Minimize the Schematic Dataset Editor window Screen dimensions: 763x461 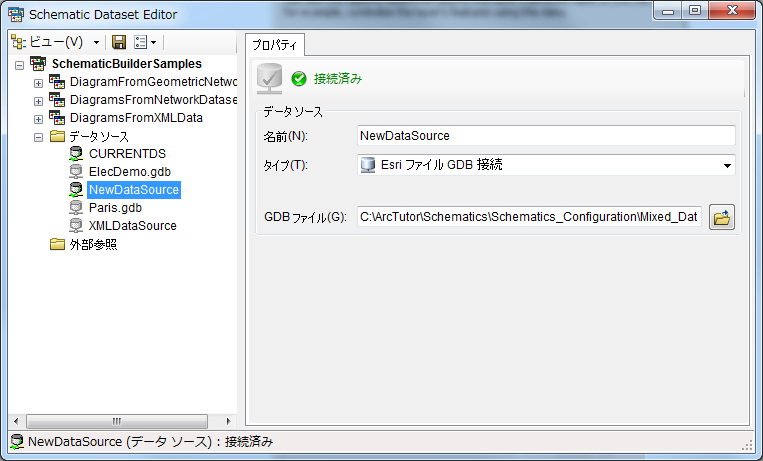pyautogui.click(x=668, y=11)
